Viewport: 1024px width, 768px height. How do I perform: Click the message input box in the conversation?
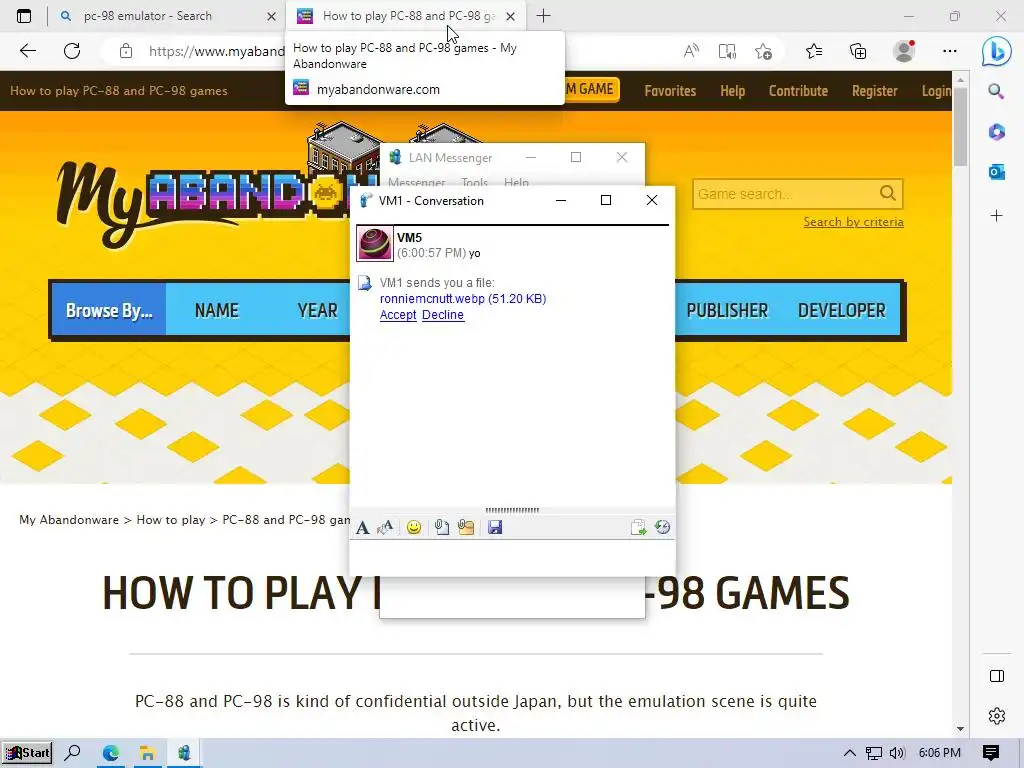point(512,558)
